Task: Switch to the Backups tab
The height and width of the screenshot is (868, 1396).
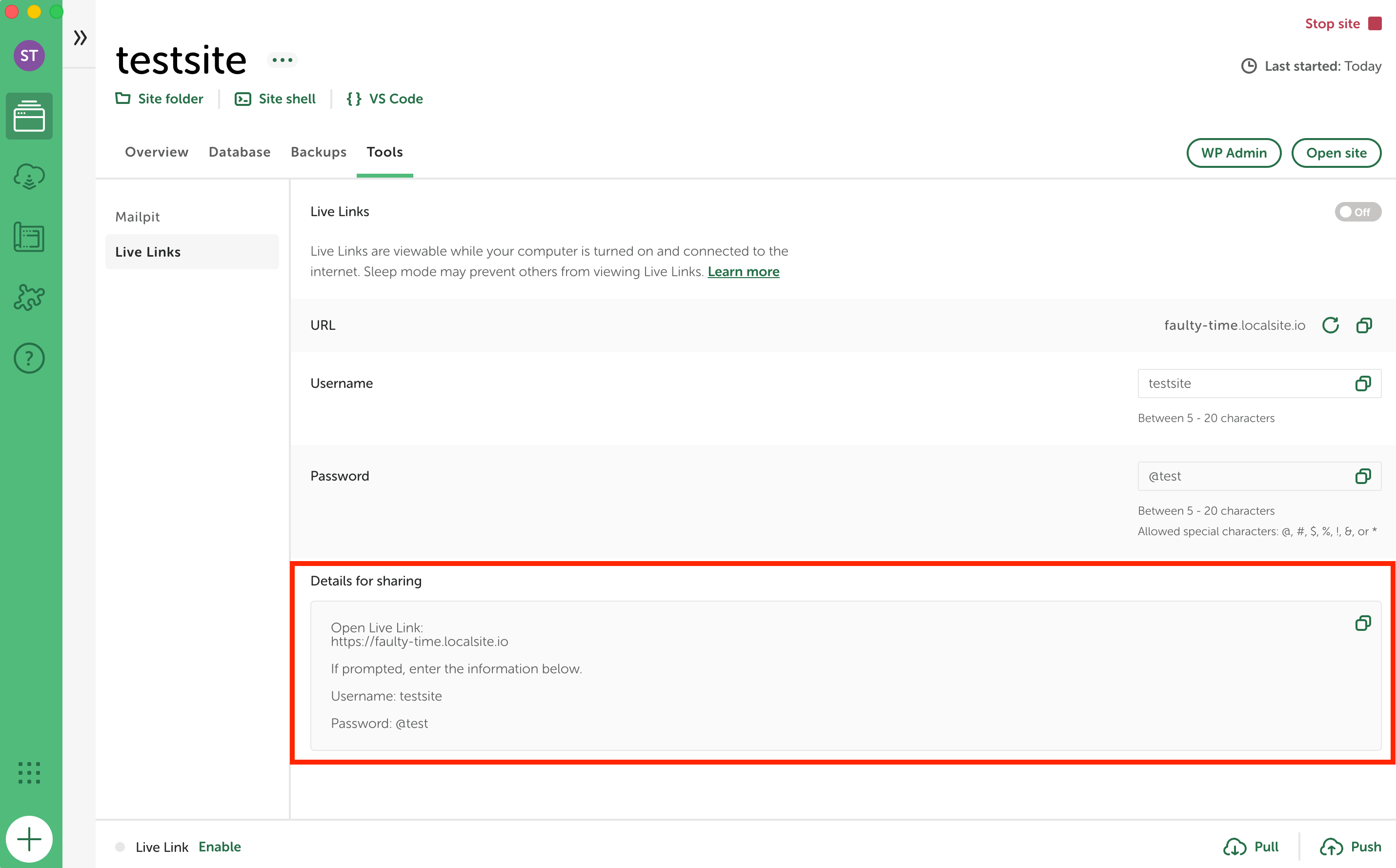Action: (319, 152)
